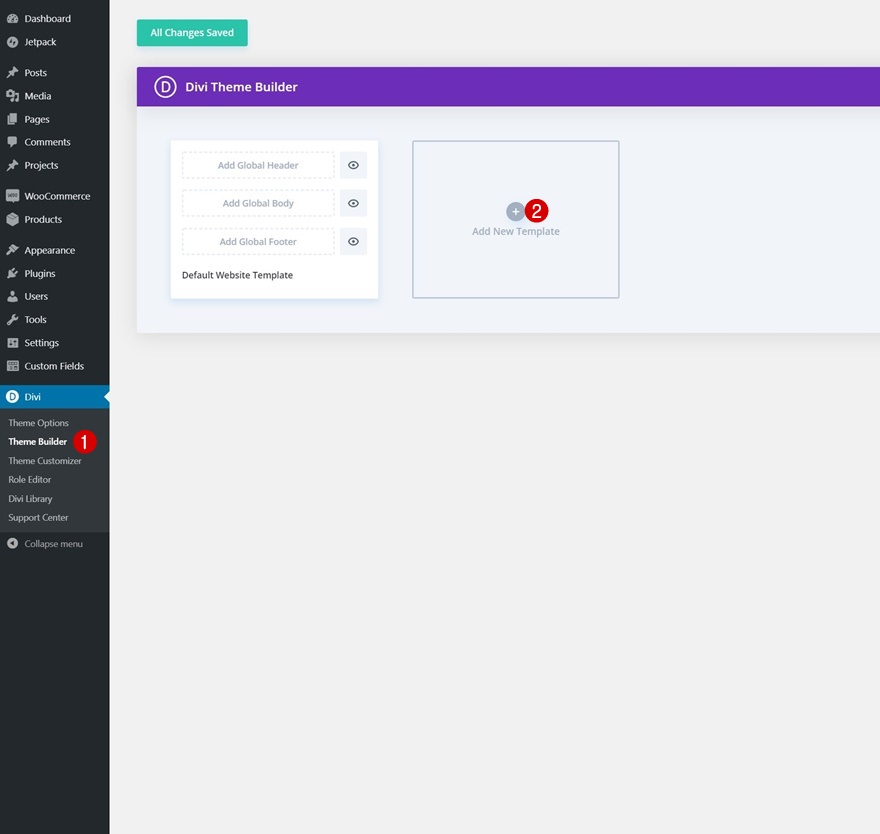
Task: Click the Pages icon in sidebar
Action: coord(12,119)
